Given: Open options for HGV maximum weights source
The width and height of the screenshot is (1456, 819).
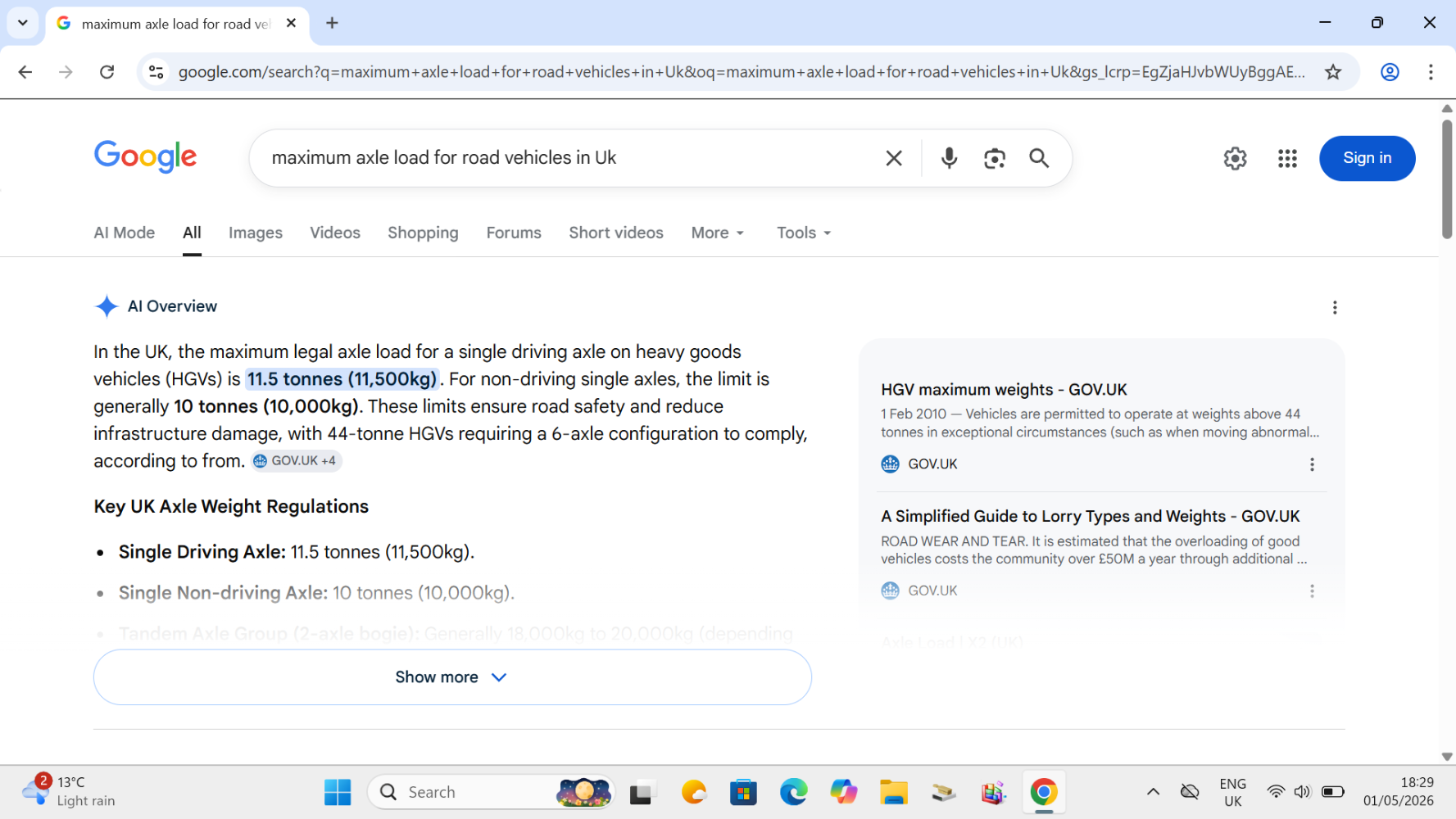Looking at the screenshot, I should point(1312,464).
